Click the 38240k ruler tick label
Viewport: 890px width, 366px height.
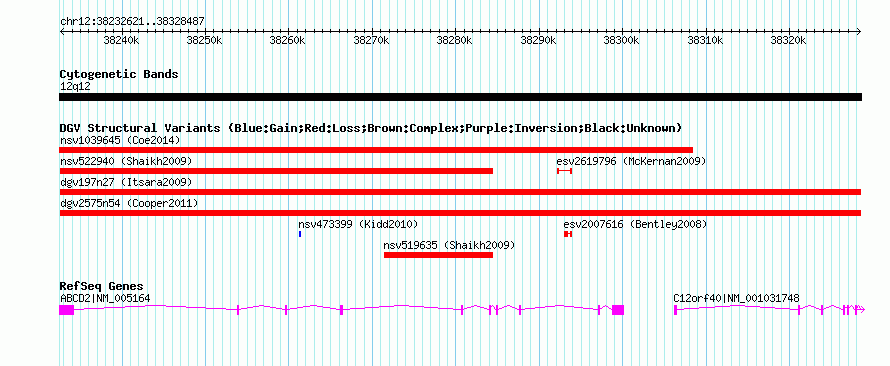point(121,40)
